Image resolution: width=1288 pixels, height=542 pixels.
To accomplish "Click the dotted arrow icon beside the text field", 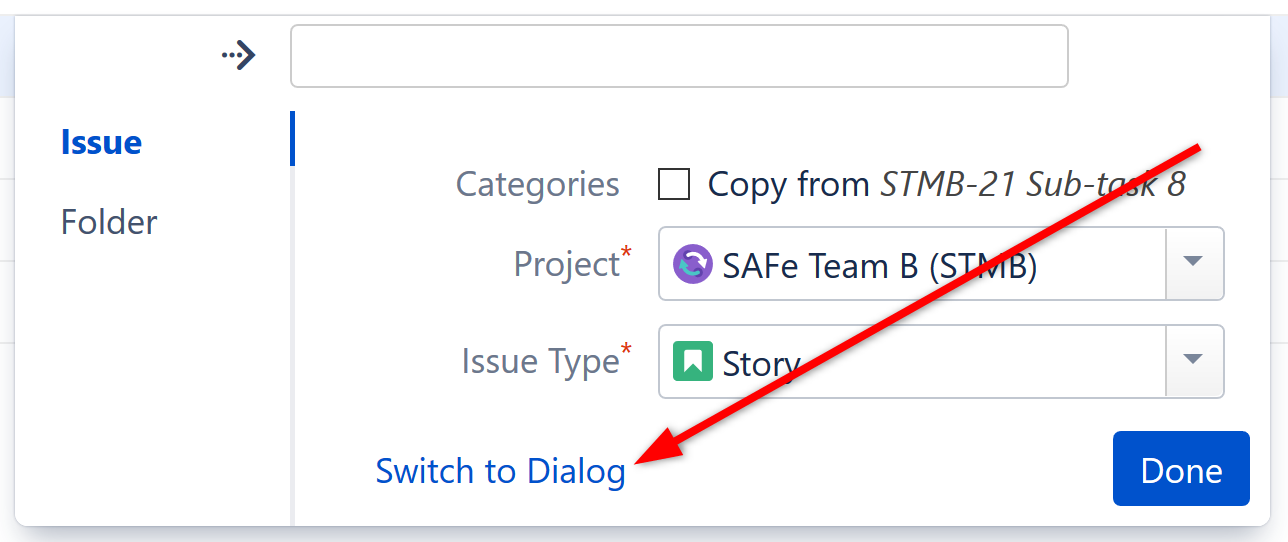I will click(239, 55).
